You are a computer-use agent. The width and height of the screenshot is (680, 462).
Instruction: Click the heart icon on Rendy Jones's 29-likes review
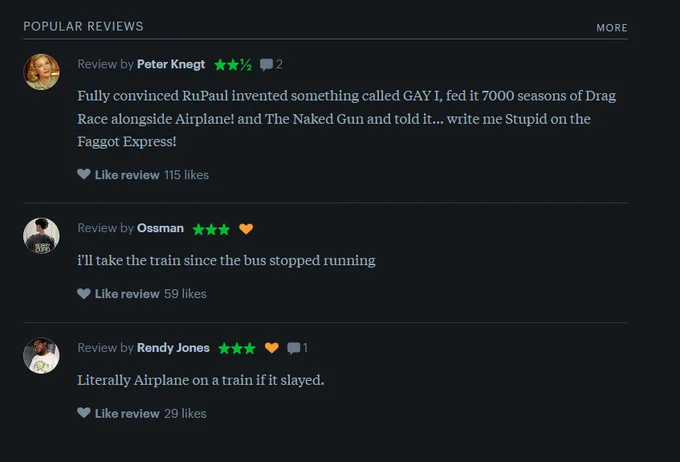(x=84, y=413)
